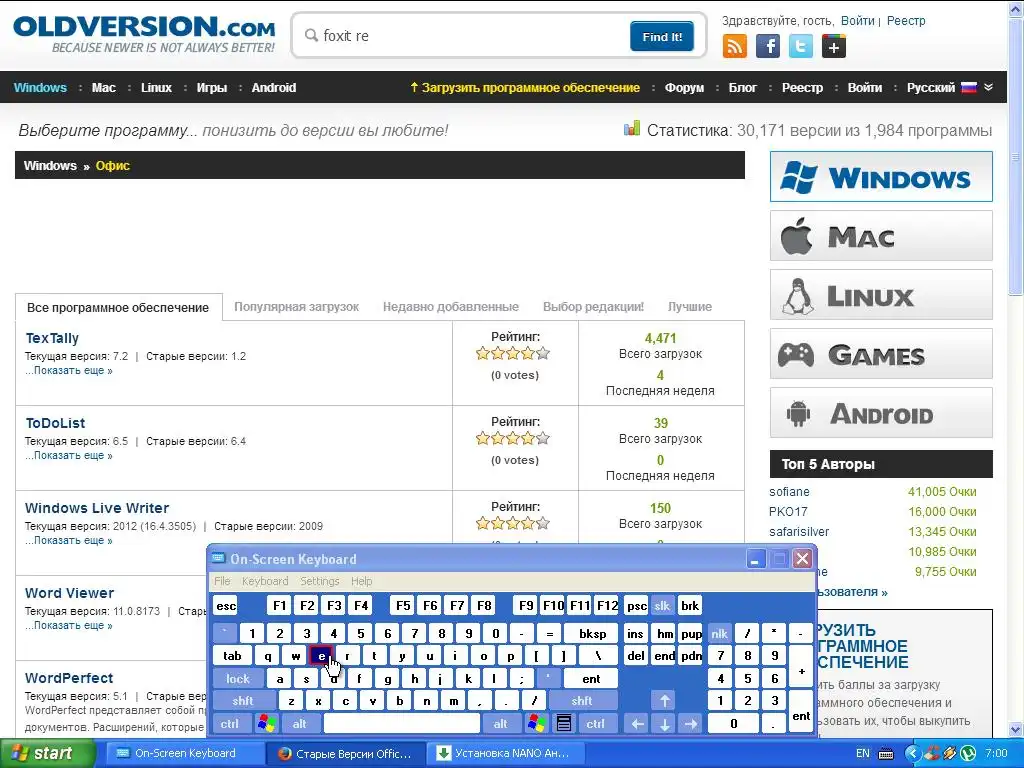1024x768 pixels.
Task: Click Загрузить программное обеспечение link
Action: 524,88
